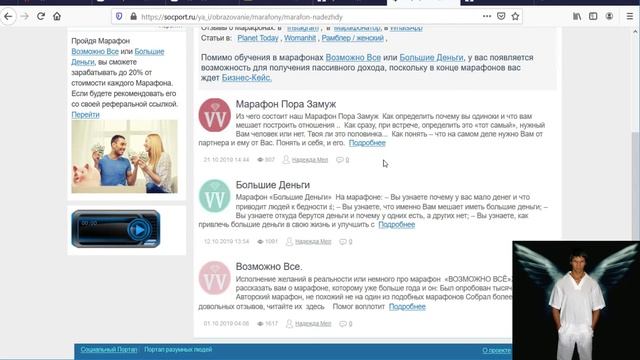Open author Надежда Мел under Возможно Все
Viewport: 640px width, 360px height.
pyautogui.click(x=313, y=324)
